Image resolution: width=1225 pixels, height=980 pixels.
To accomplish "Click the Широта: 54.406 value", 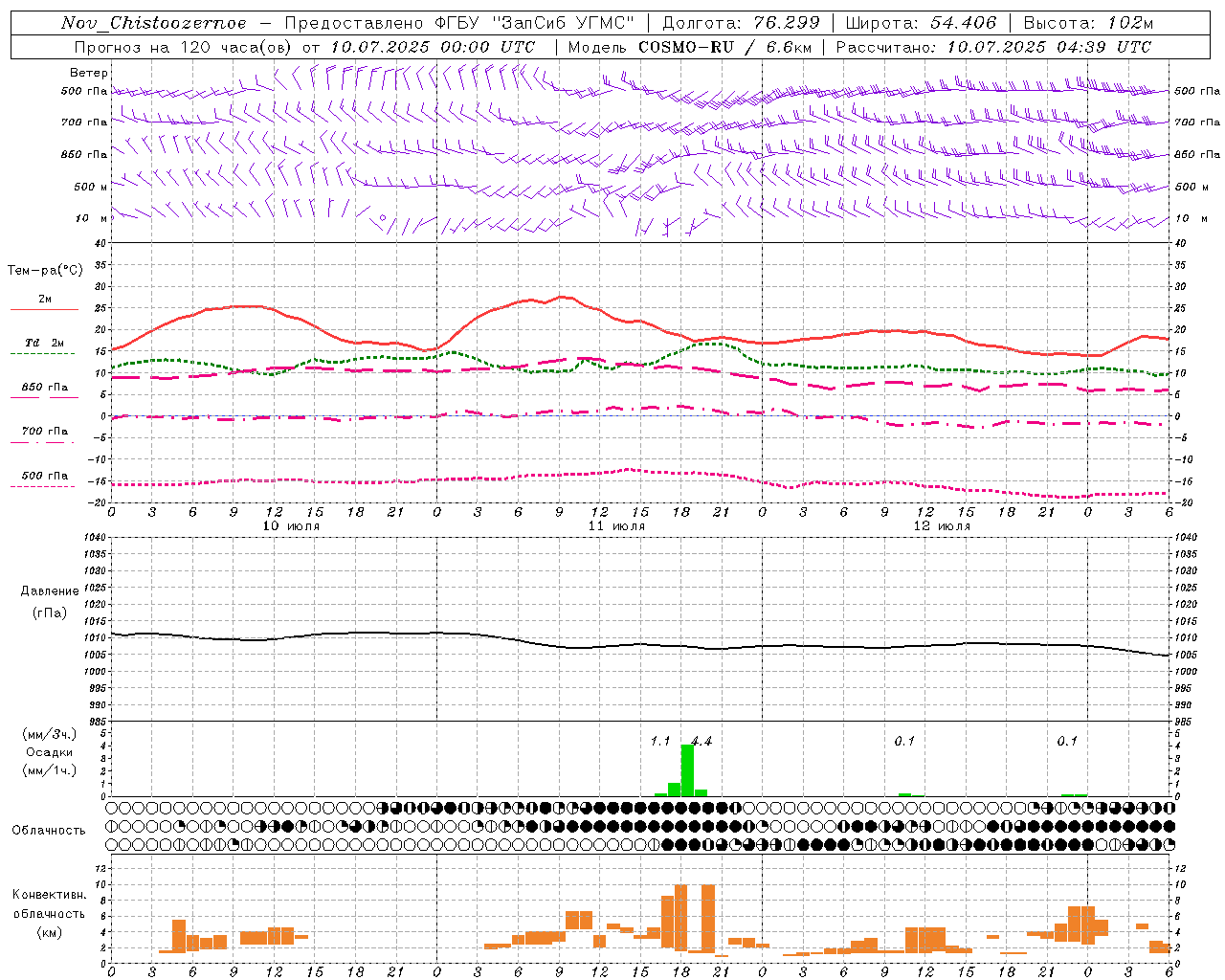I will [x=921, y=23].
